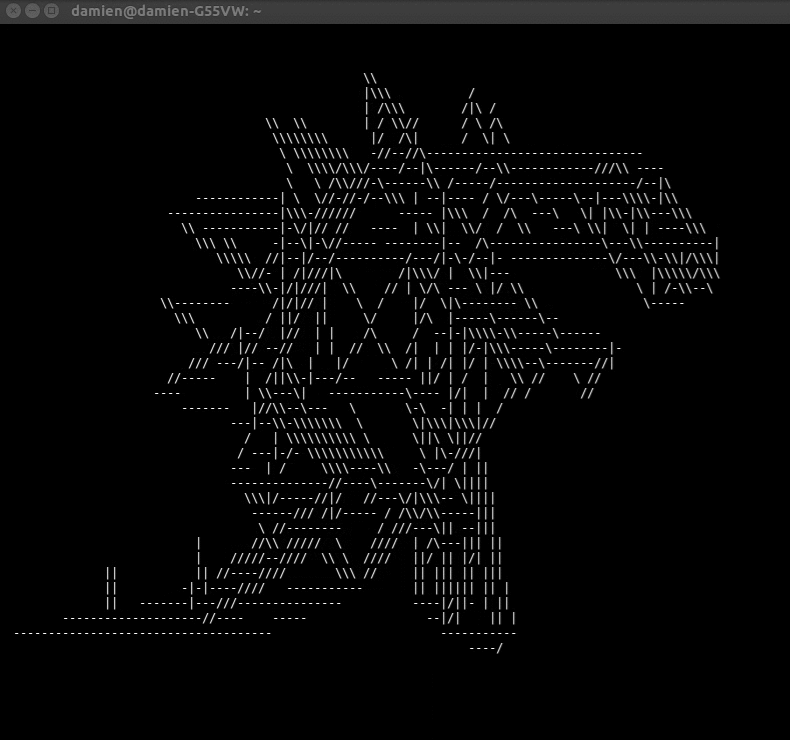Click the window title damien@damien-G55VW
This screenshot has width=790, height=740.
[x=166, y=11]
